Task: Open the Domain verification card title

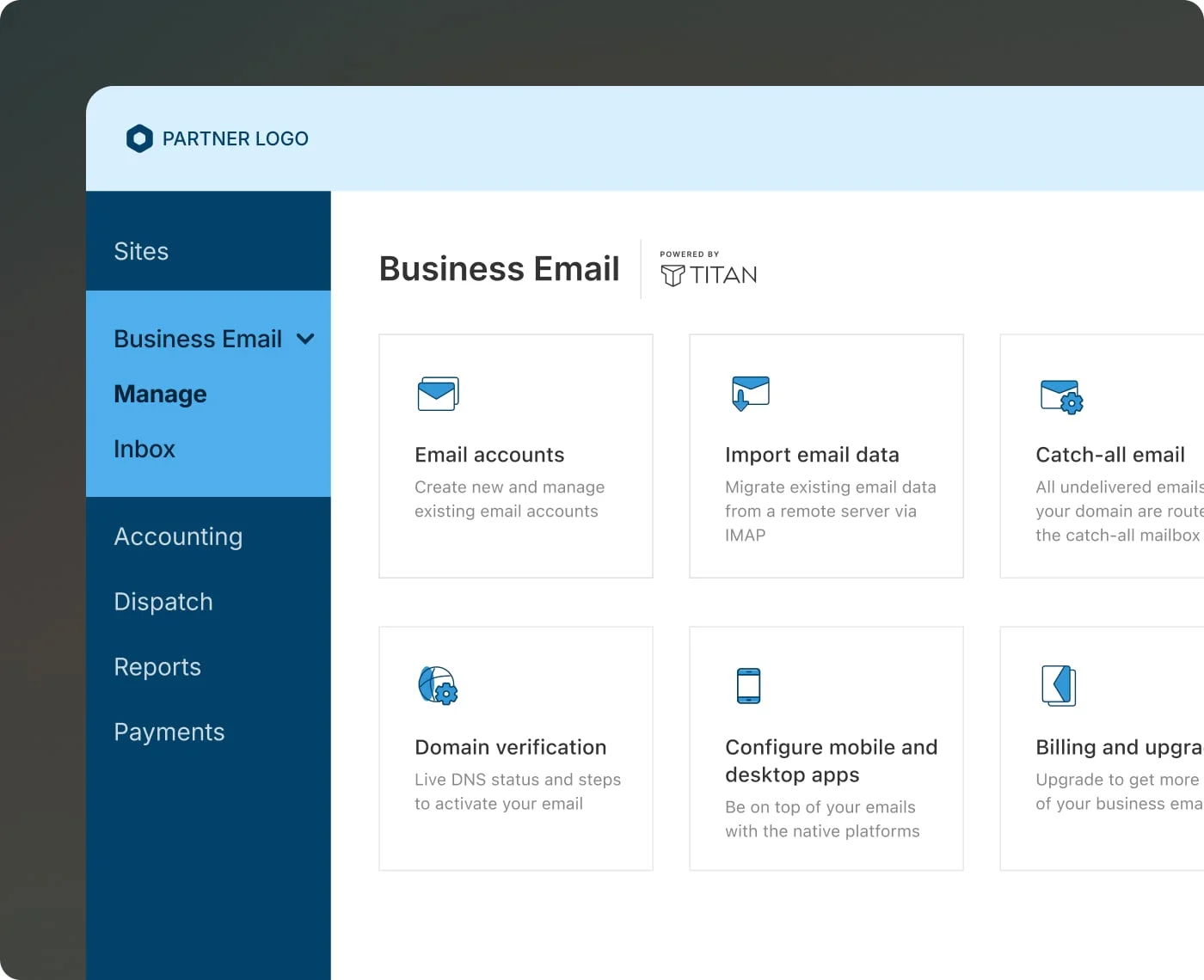Action: click(511, 747)
